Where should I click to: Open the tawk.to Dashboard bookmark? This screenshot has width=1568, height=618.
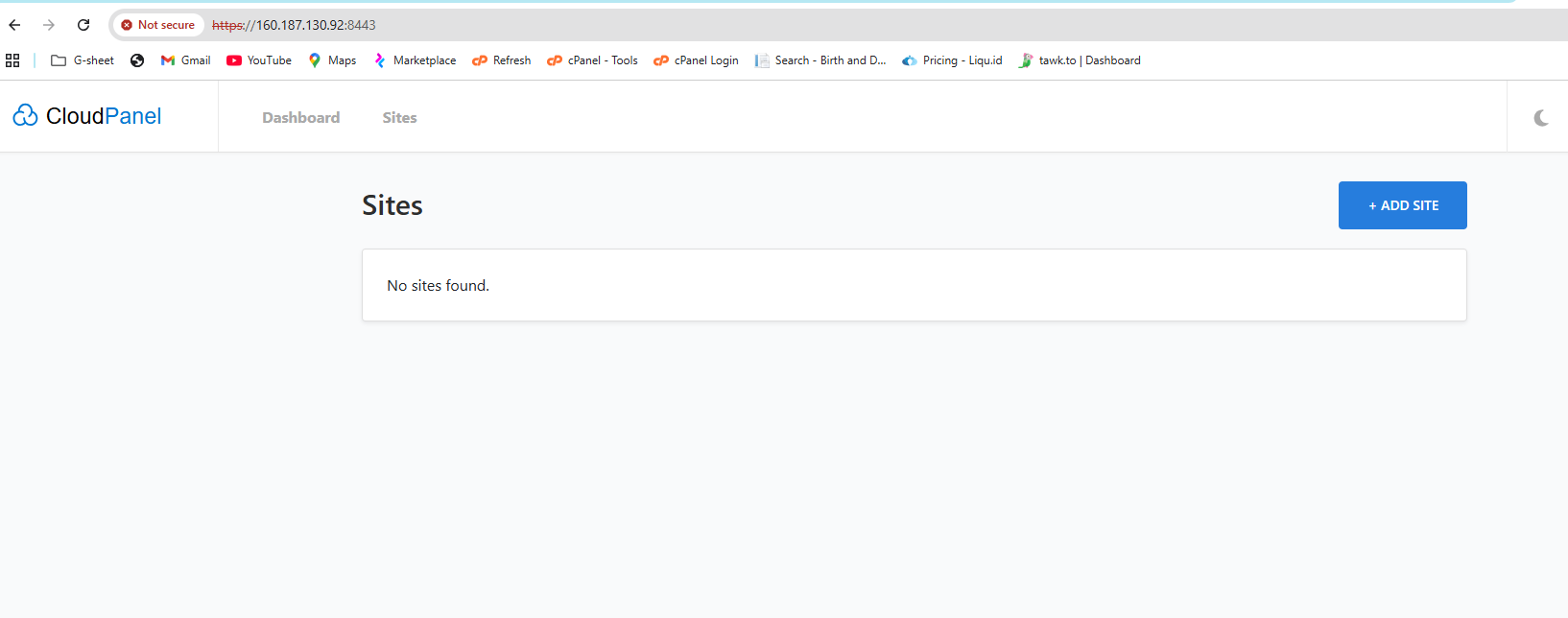tap(1080, 60)
